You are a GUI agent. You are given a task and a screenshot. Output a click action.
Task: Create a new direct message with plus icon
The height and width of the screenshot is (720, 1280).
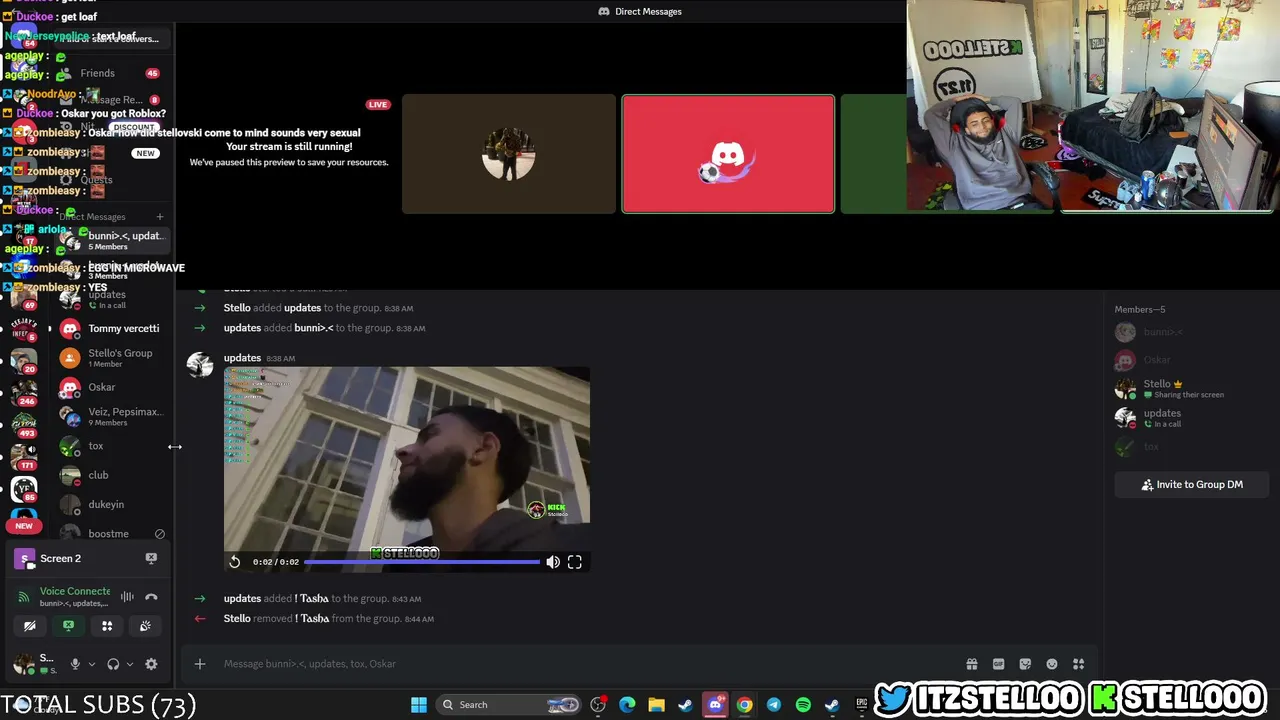(159, 216)
